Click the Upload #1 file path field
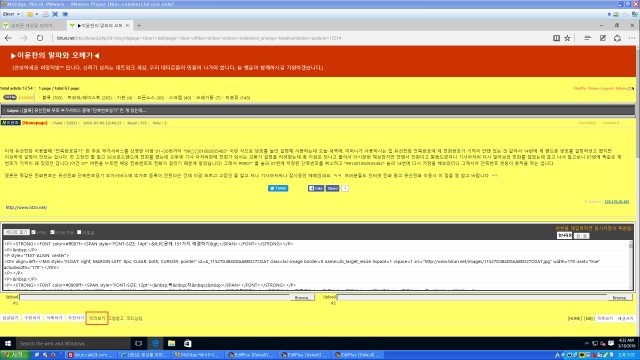The image size is (640, 360). coord(154,298)
